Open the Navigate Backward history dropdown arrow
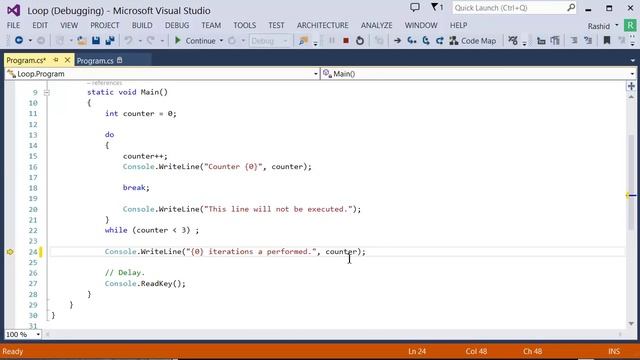640x360 pixels. [30, 41]
